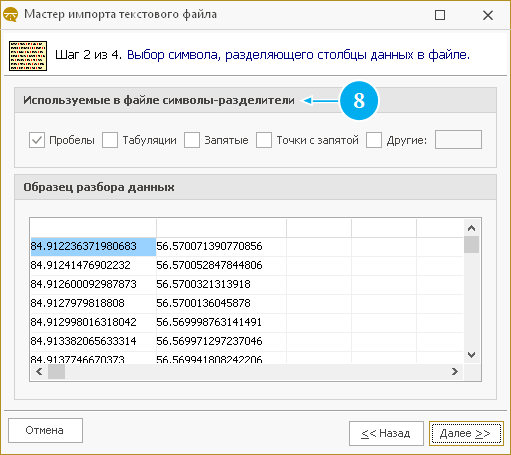Maximize the import wizard window
511x455 pixels.
tap(440, 15)
